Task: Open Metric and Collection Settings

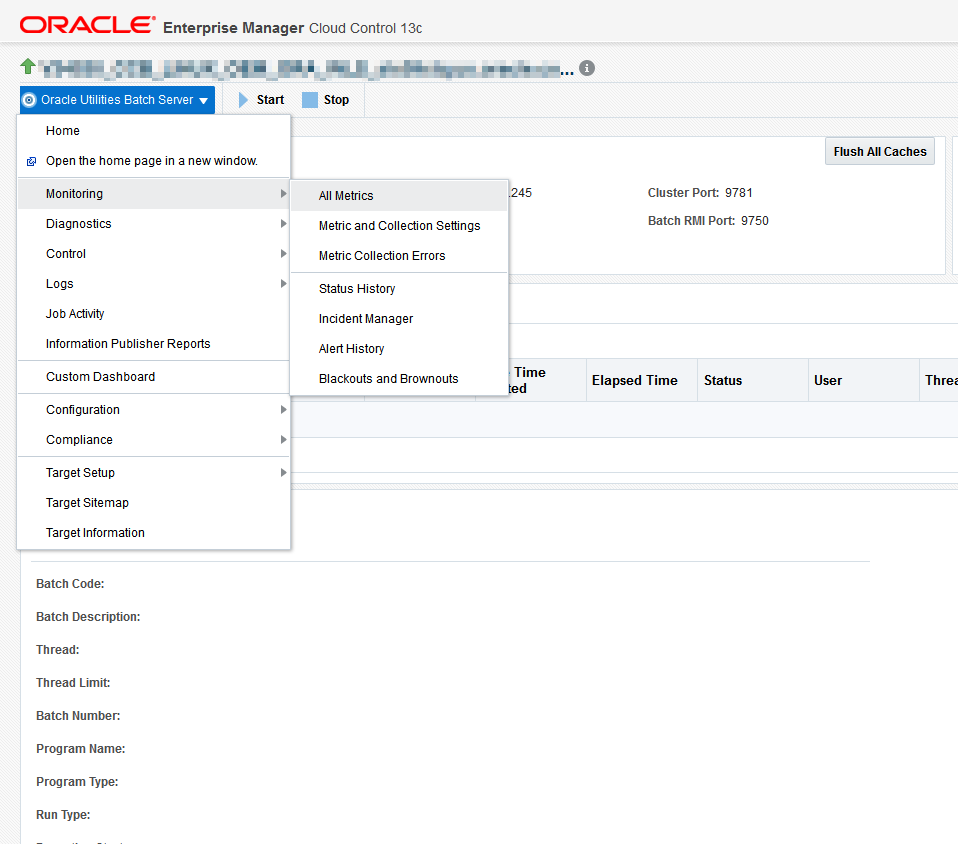Action: click(399, 226)
